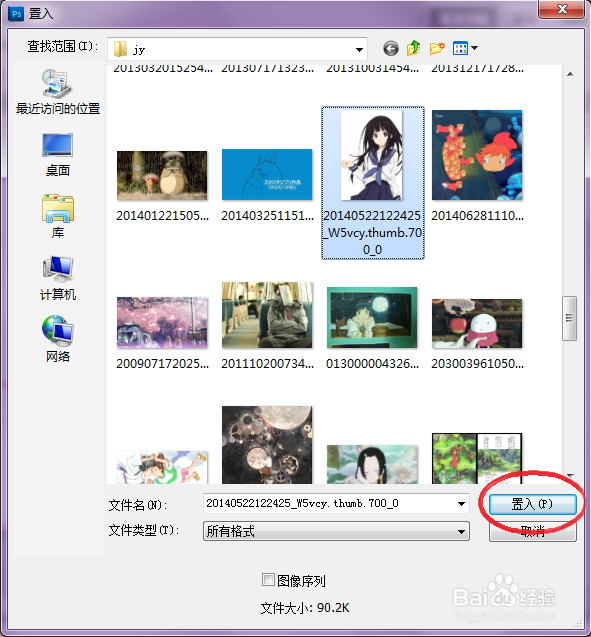The width and height of the screenshot is (591, 637).
Task: Click file name 203003961050...
Action: [477, 364]
